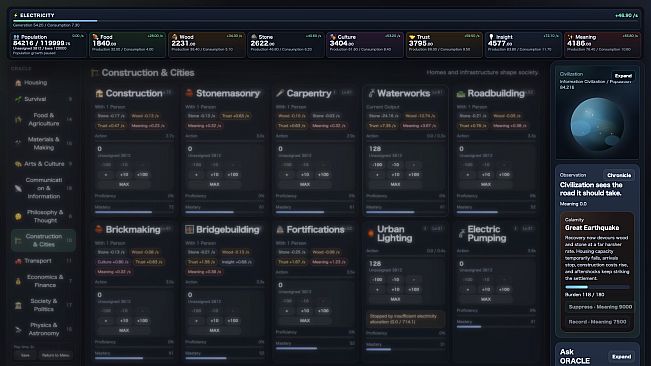This screenshot has width=651, height=366.
Task: Click the Fortifications card icon
Action: click(280, 229)
